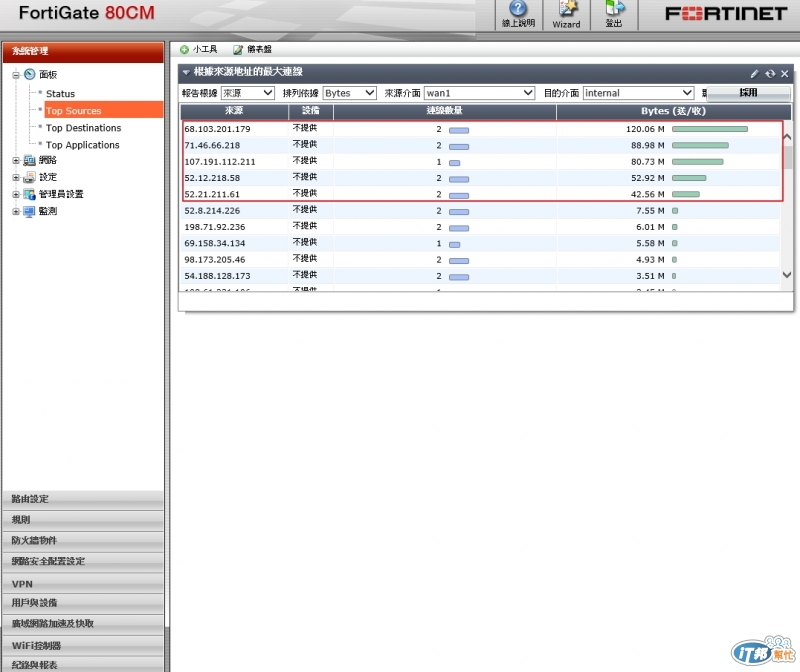Image resolution: width=800 pixels, height=672 pixels.
Task: Open the dashboard edit icon
Action: (x=238, y=49)
